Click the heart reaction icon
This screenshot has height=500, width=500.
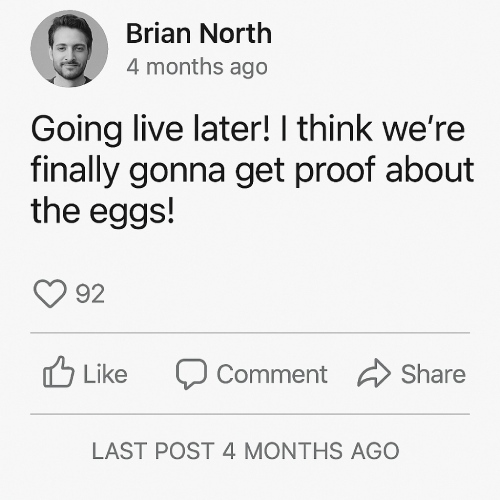[x=50, y=293]
